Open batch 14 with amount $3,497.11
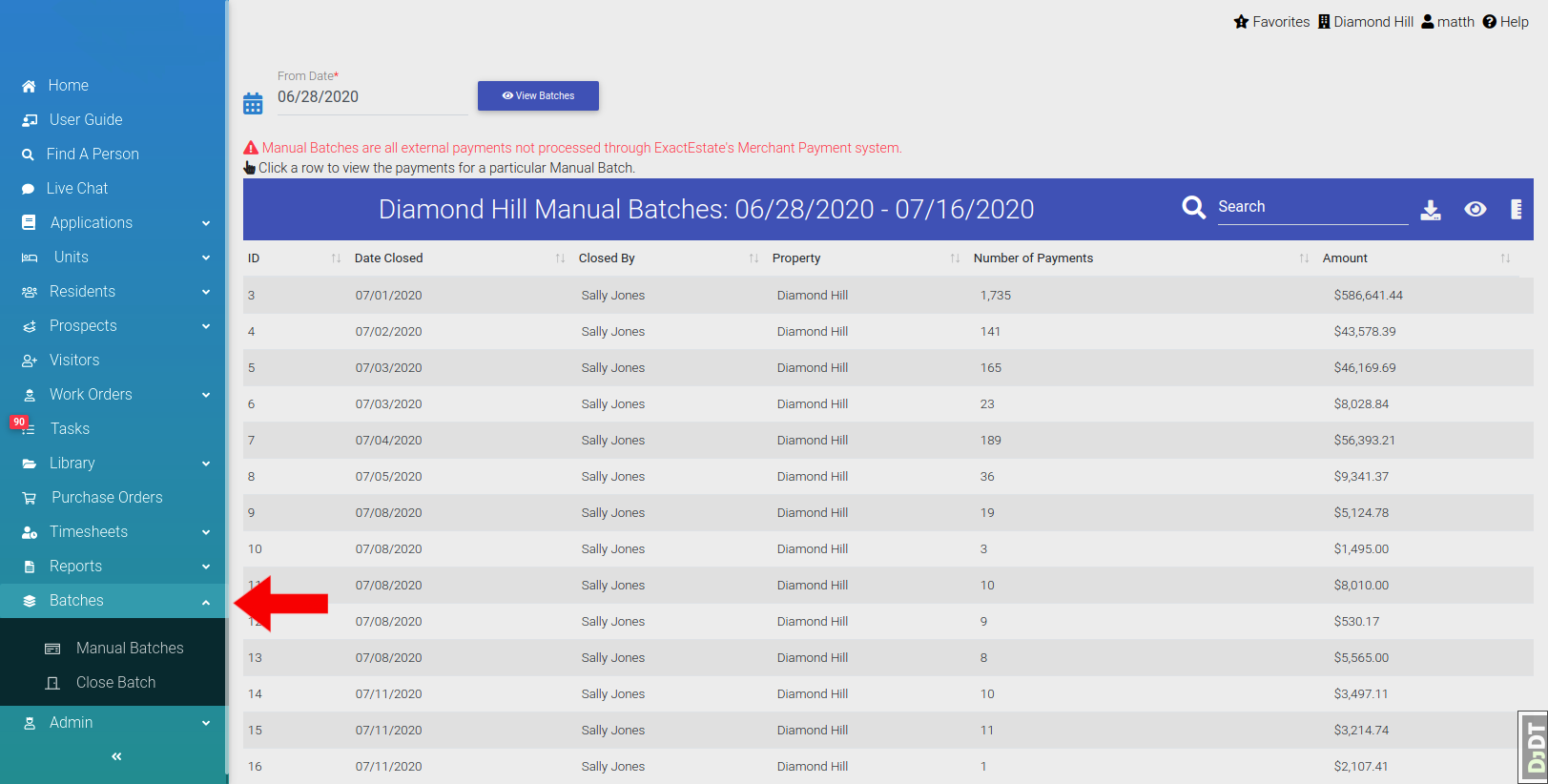This screenshot has width=1548, height=784. (x=888, y=694)
